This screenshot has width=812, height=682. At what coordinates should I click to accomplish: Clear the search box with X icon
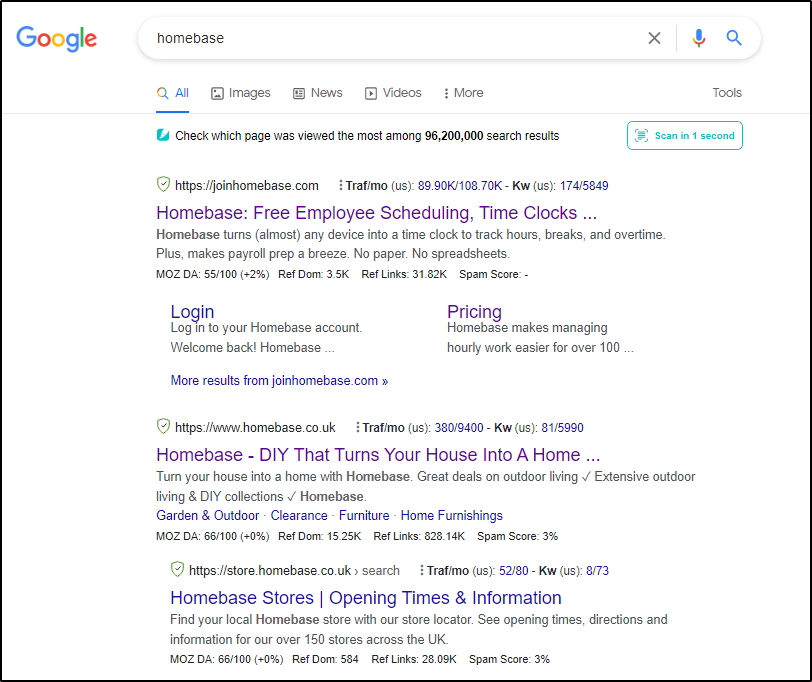click(x=654, y=38)
